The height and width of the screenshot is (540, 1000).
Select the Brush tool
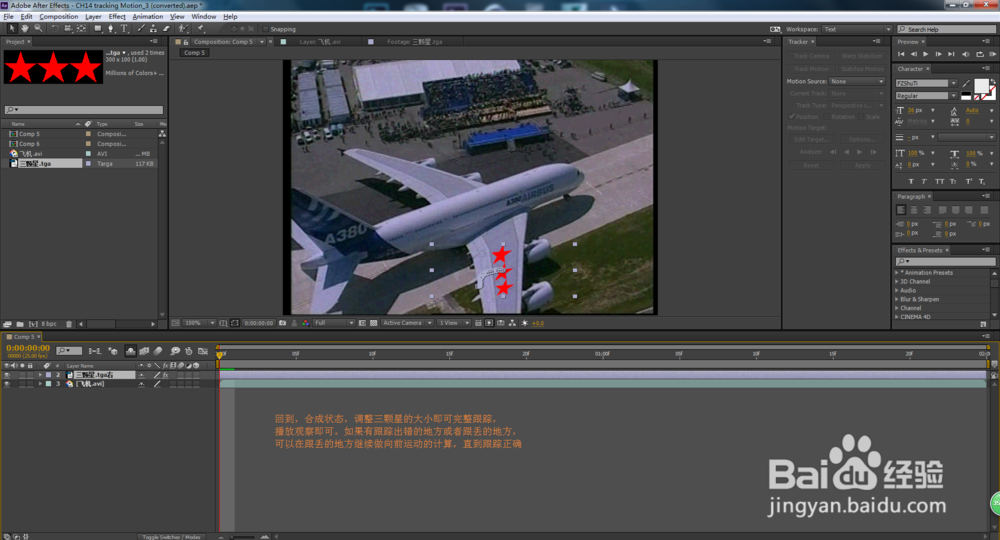point(141,29)
